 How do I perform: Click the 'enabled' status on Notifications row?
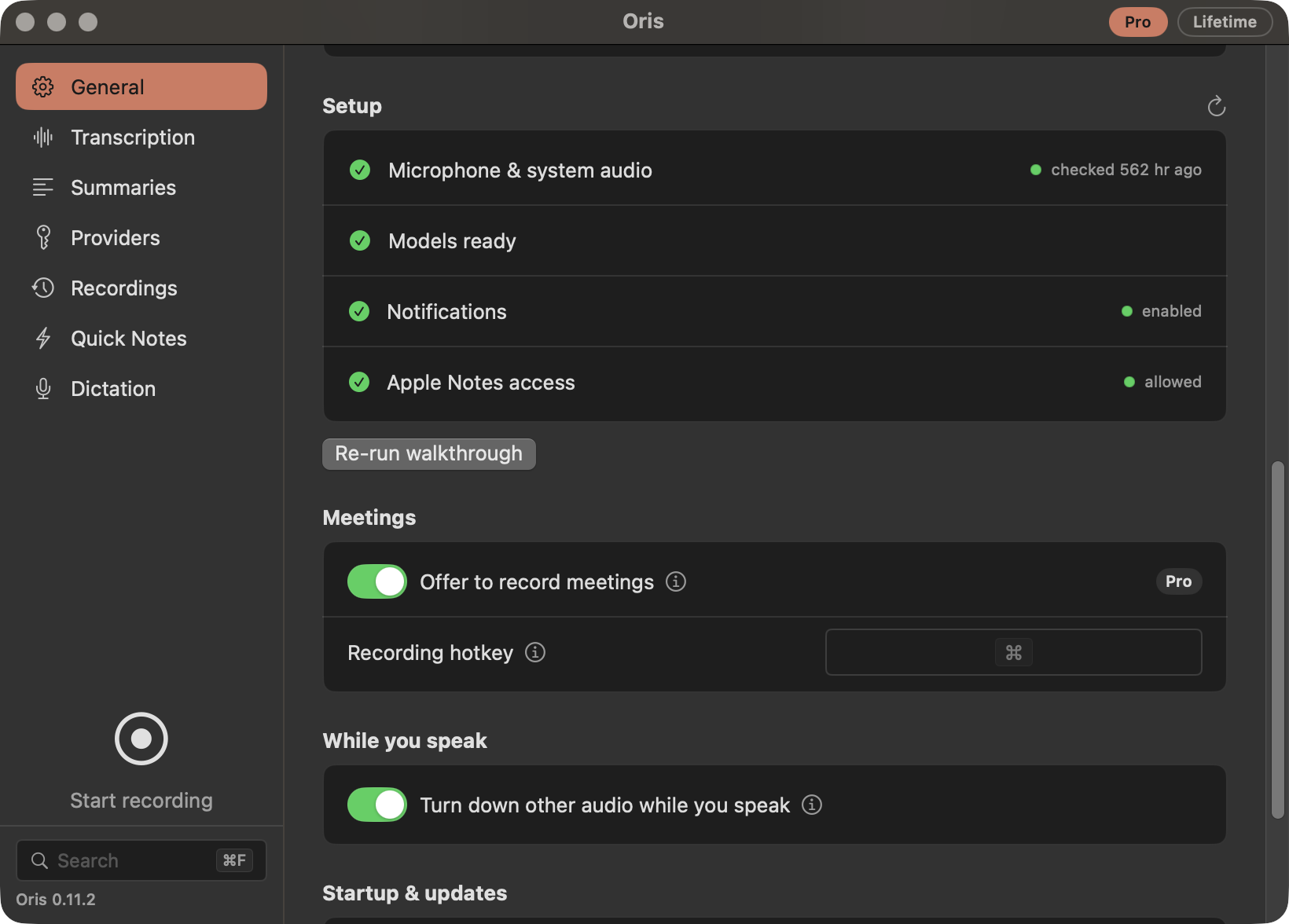[1172, 311]
